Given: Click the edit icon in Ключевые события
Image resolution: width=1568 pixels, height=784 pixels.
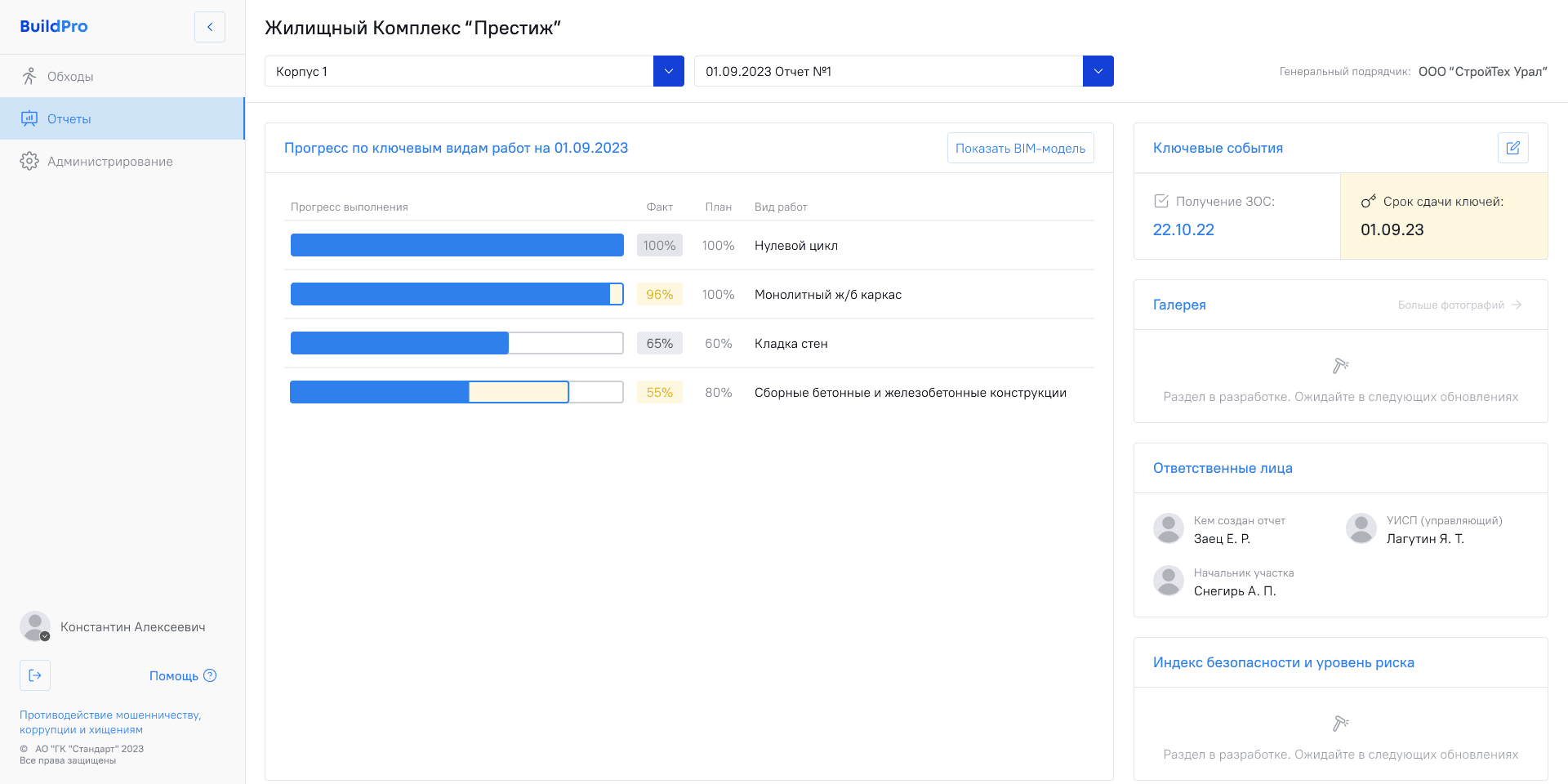Looking at the screenshot, I should click(x=1512, y=148).
